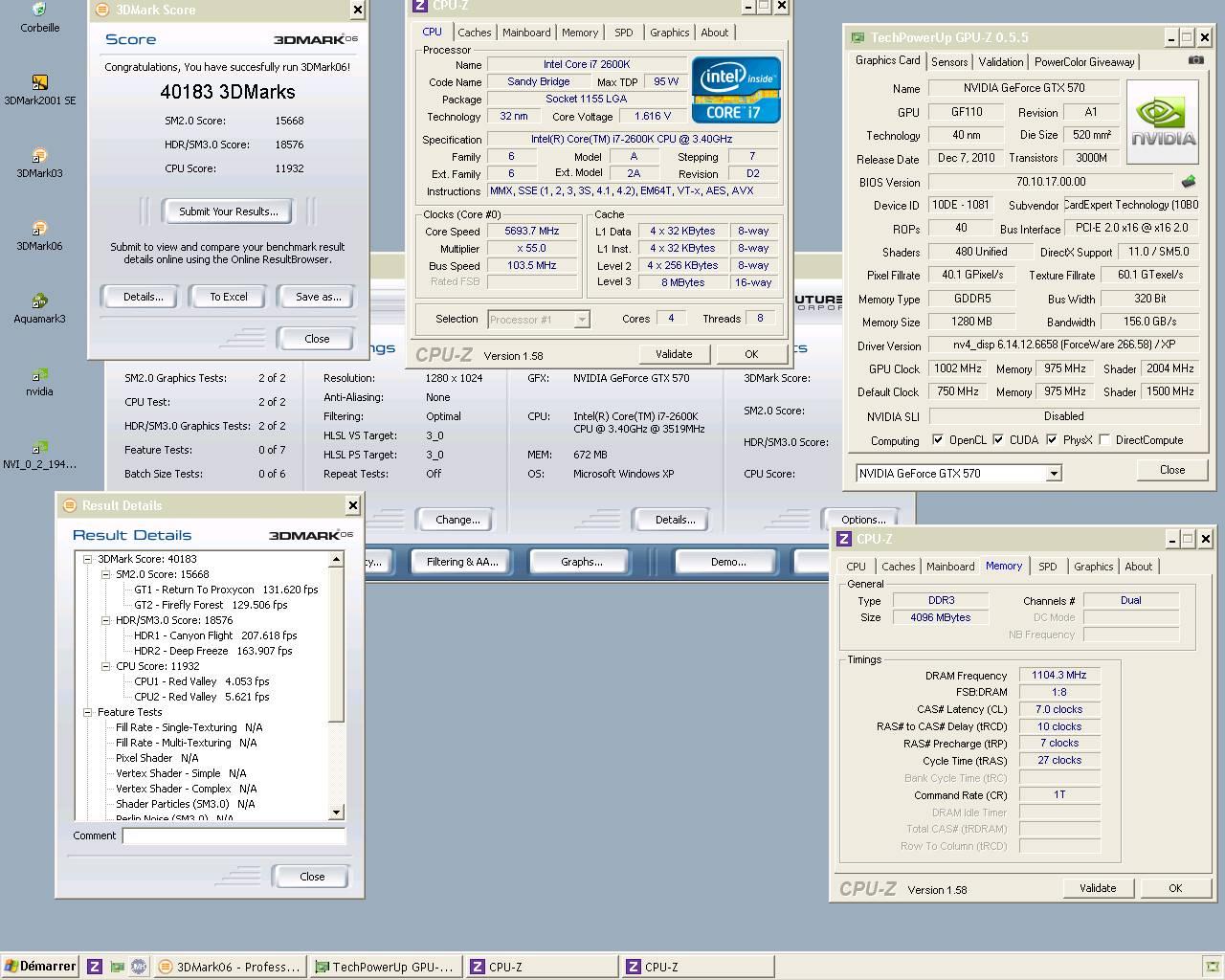1225x980 pixels.
Task: Collapse the HDR/SM3.0 Score: 18576 node
Action: pos(106,620)
